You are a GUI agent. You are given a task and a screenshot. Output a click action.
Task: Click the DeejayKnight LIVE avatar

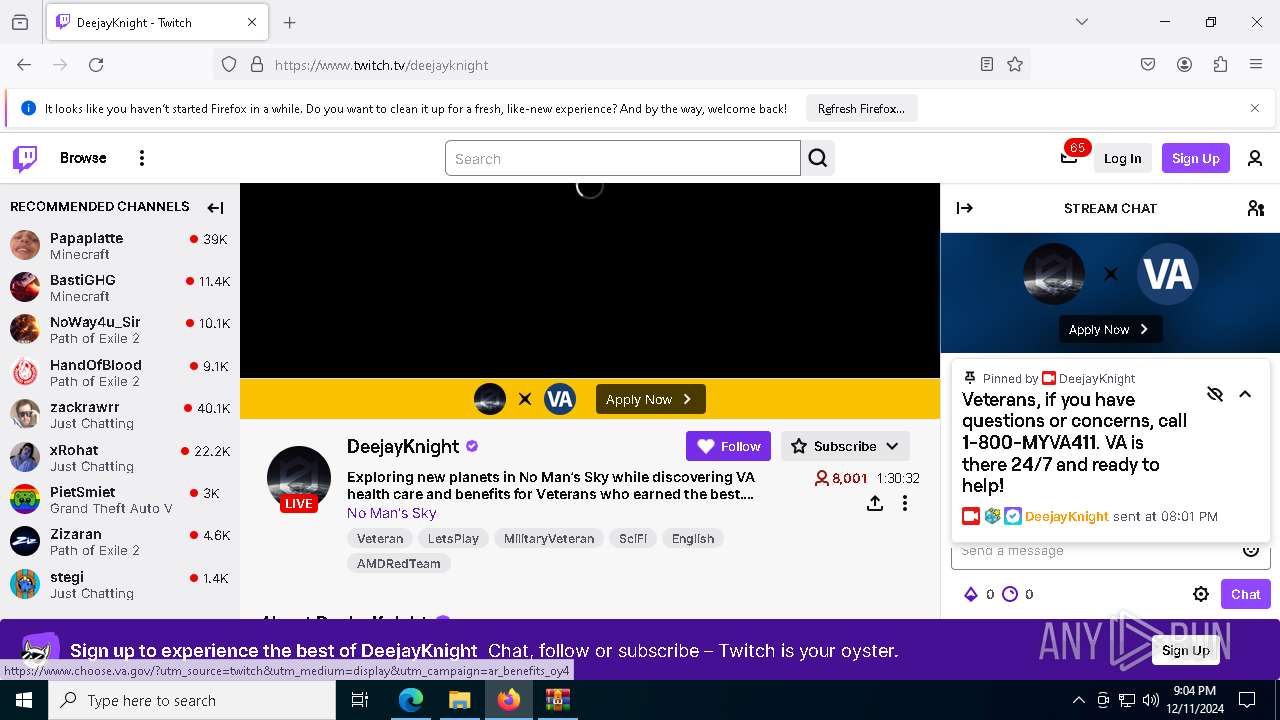[x=298, y=479]
